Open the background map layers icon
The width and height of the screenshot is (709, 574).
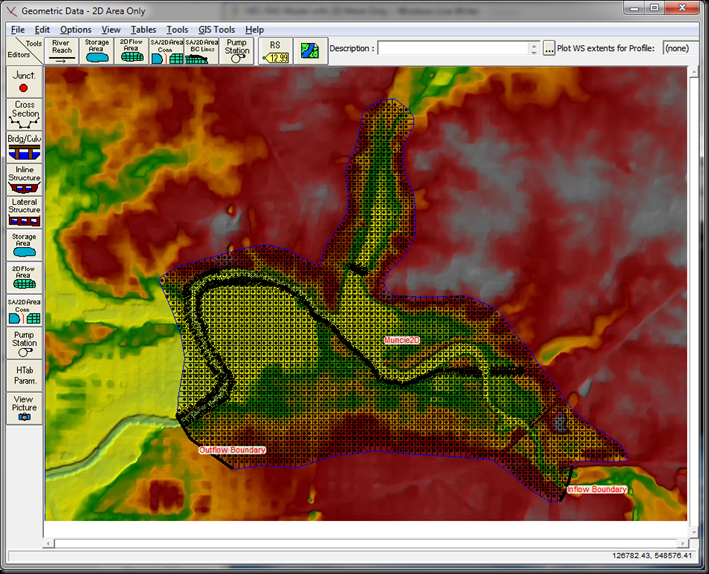[x=310, y=51]
